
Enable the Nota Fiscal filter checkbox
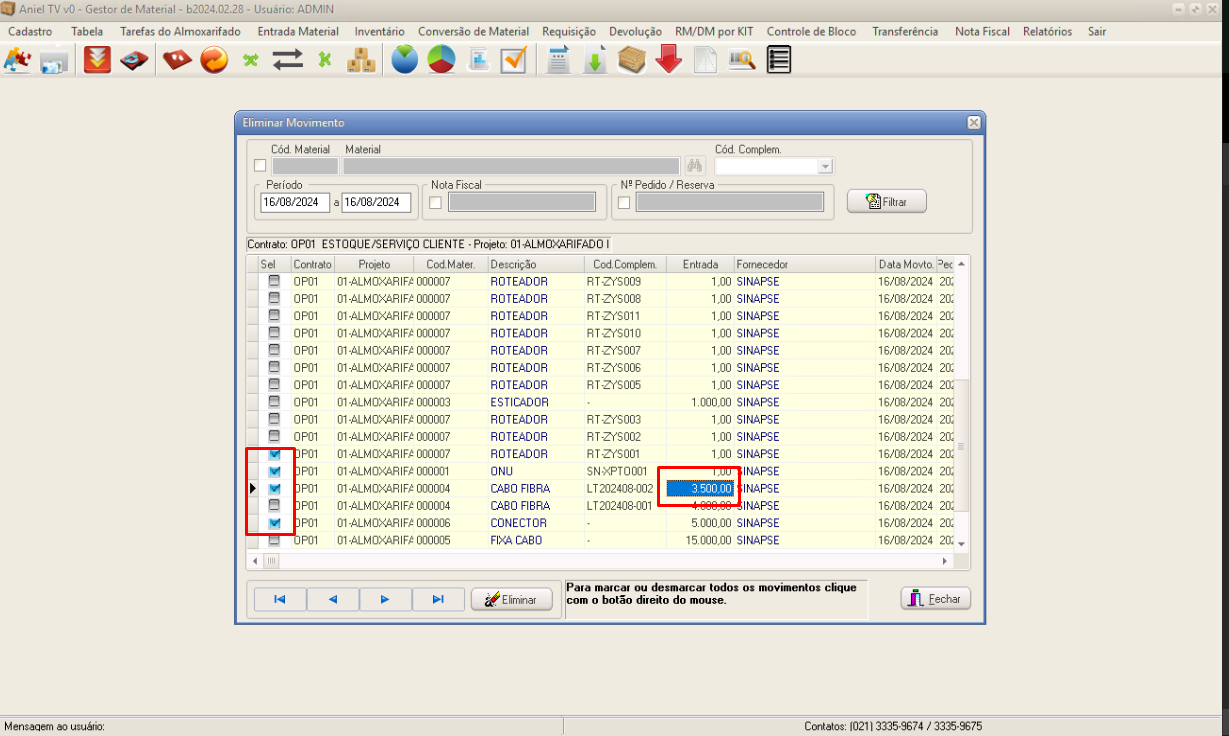pyautogui.click(x=436, y=203)
